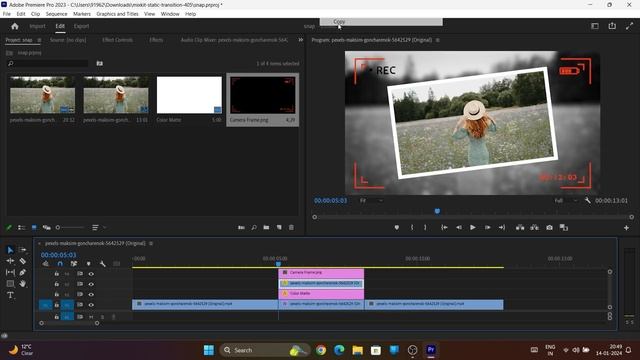Open Timeline sequence panel menu
Image resolution: width=640 pixels, height=360 pixels.
click(151, 243)
